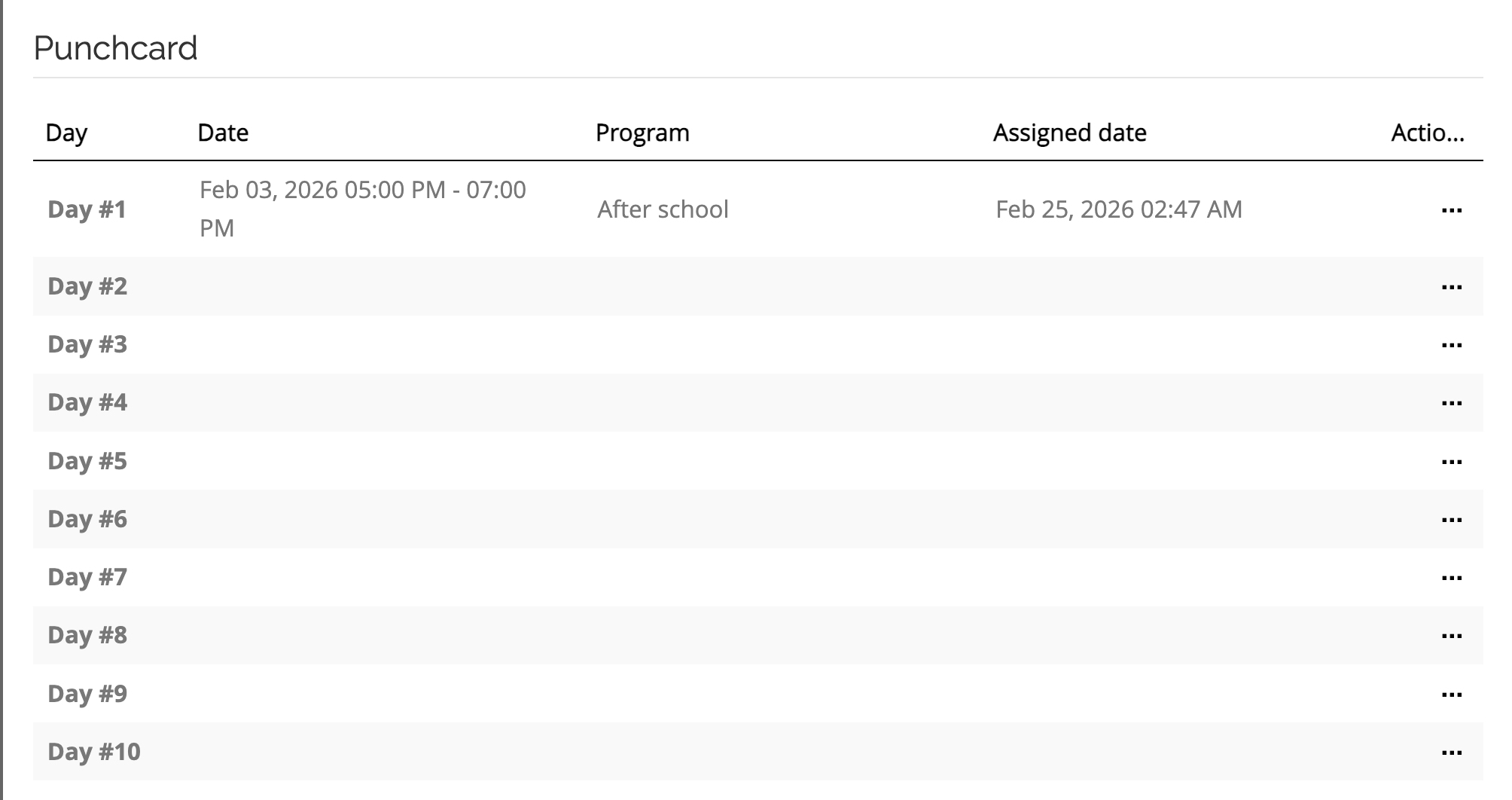
Task: Click the Assigned date column header
Action: point(1069,133)
